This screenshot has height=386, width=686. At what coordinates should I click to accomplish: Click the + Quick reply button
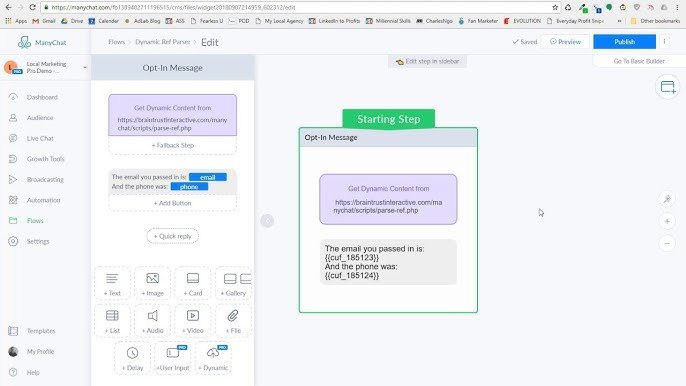tap(172, 236)
